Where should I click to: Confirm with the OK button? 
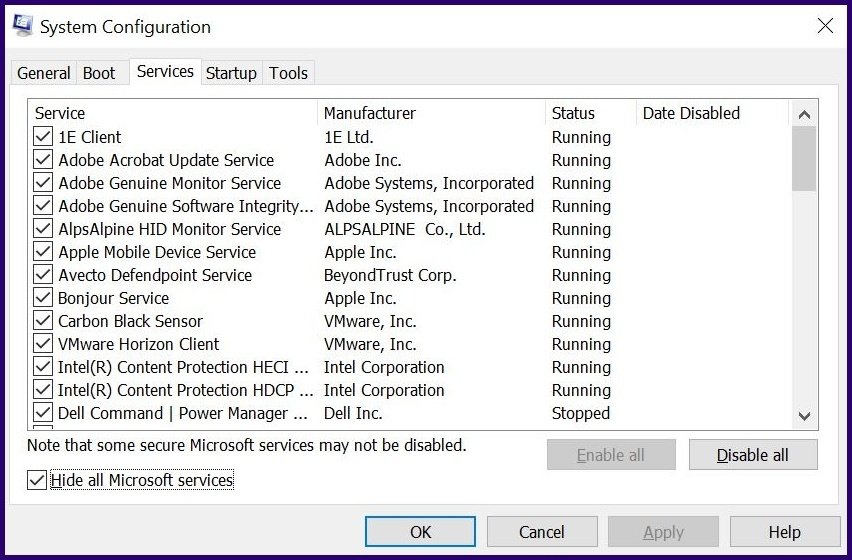click(x=421, y=532)
